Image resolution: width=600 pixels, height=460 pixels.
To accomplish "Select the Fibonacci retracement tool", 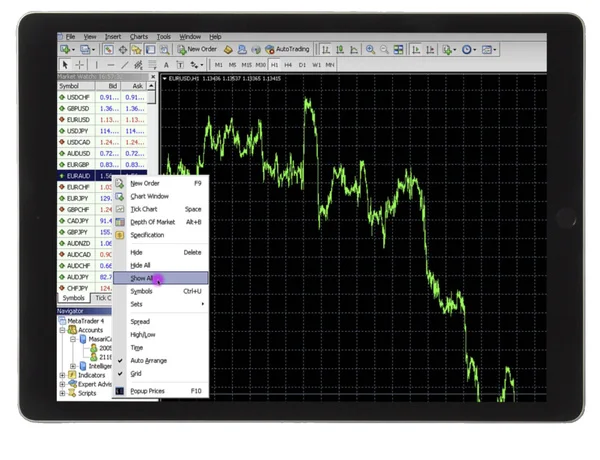I will (x=152, y=65).
